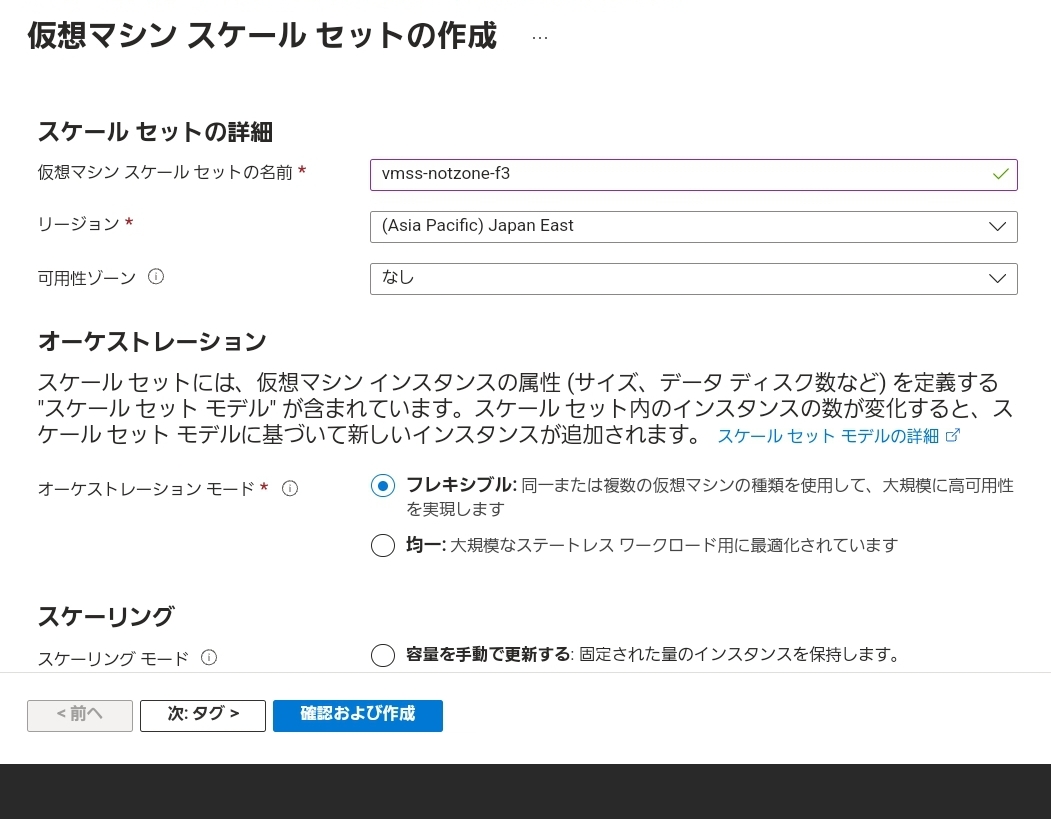Go to the next step with 次: タグ
Viewport: 1051px width, 819px height.
pos(203,715)
